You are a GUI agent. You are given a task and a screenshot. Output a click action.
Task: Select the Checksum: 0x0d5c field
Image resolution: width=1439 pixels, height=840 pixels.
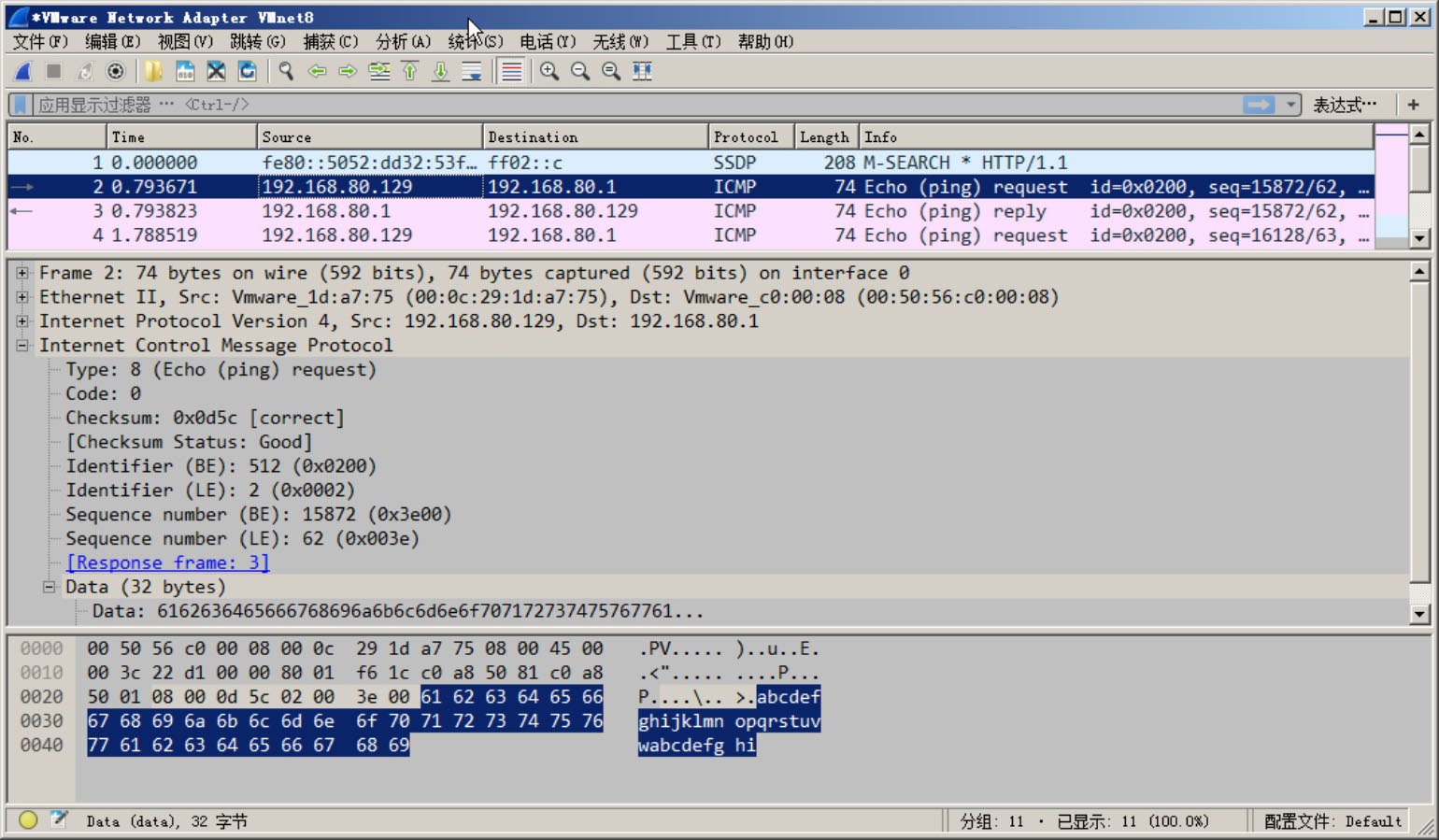click(205, 418)
